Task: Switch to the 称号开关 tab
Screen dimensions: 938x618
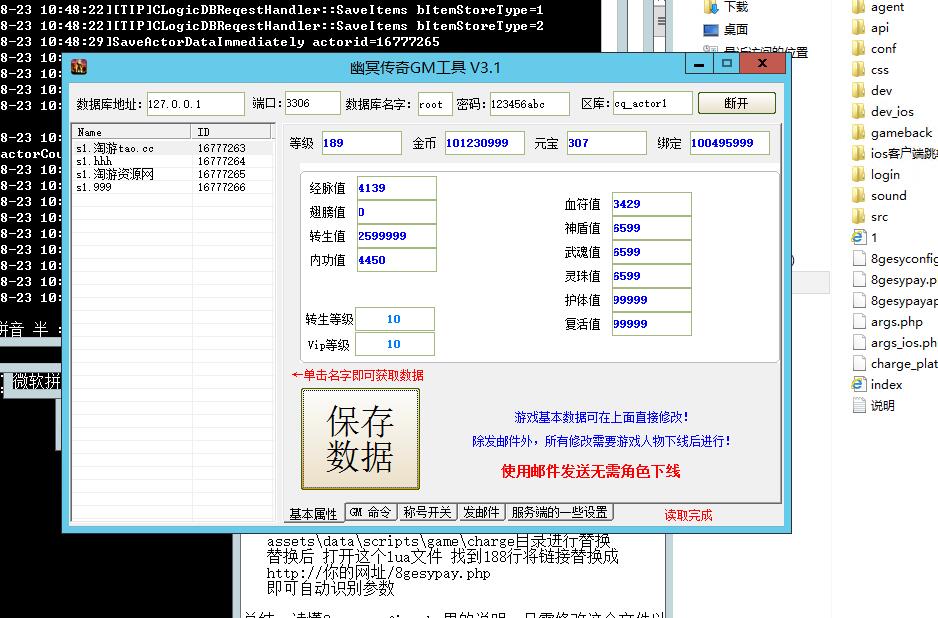Action: [x=427, y=512]
